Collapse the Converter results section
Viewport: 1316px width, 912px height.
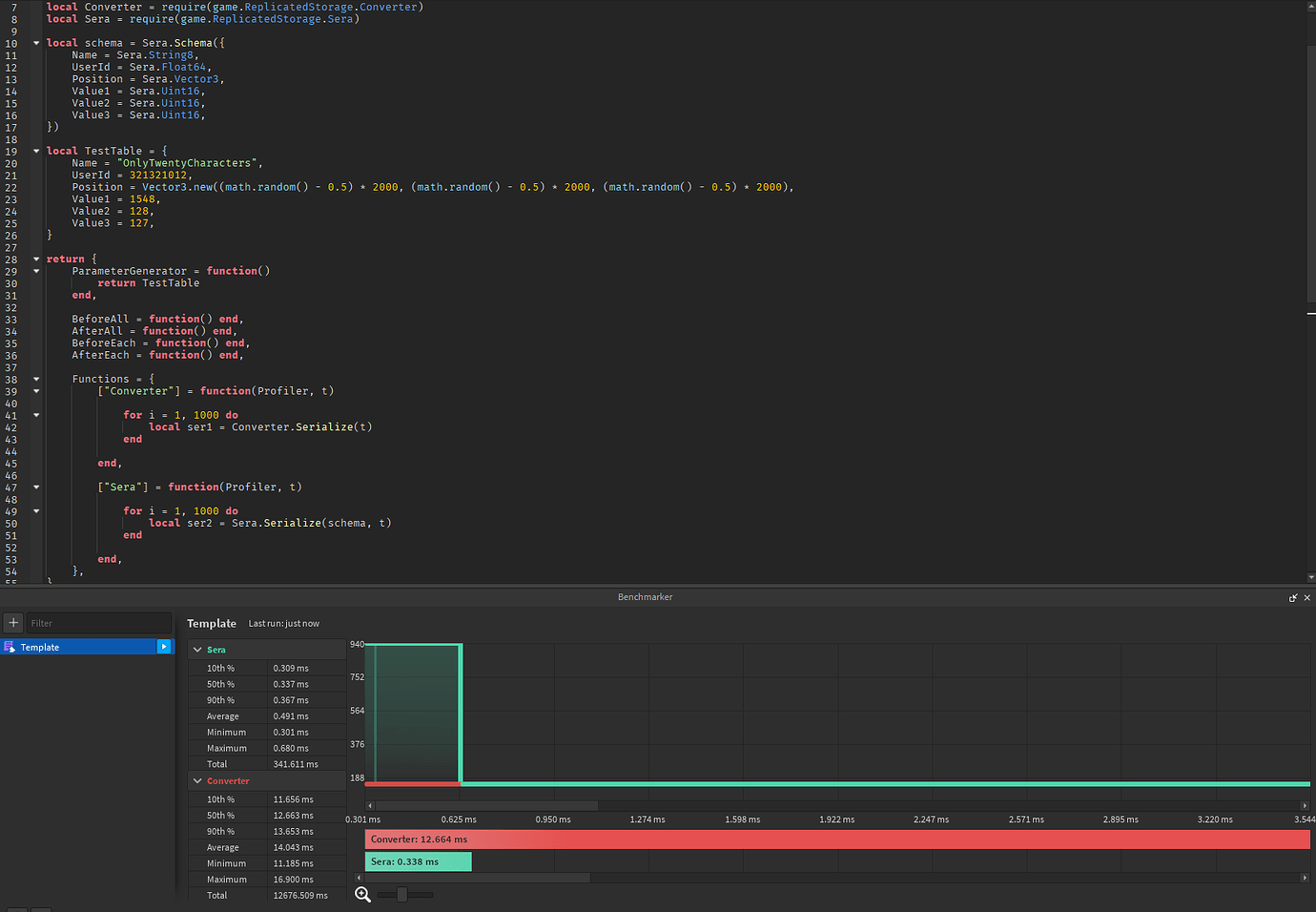click(197, 780)
